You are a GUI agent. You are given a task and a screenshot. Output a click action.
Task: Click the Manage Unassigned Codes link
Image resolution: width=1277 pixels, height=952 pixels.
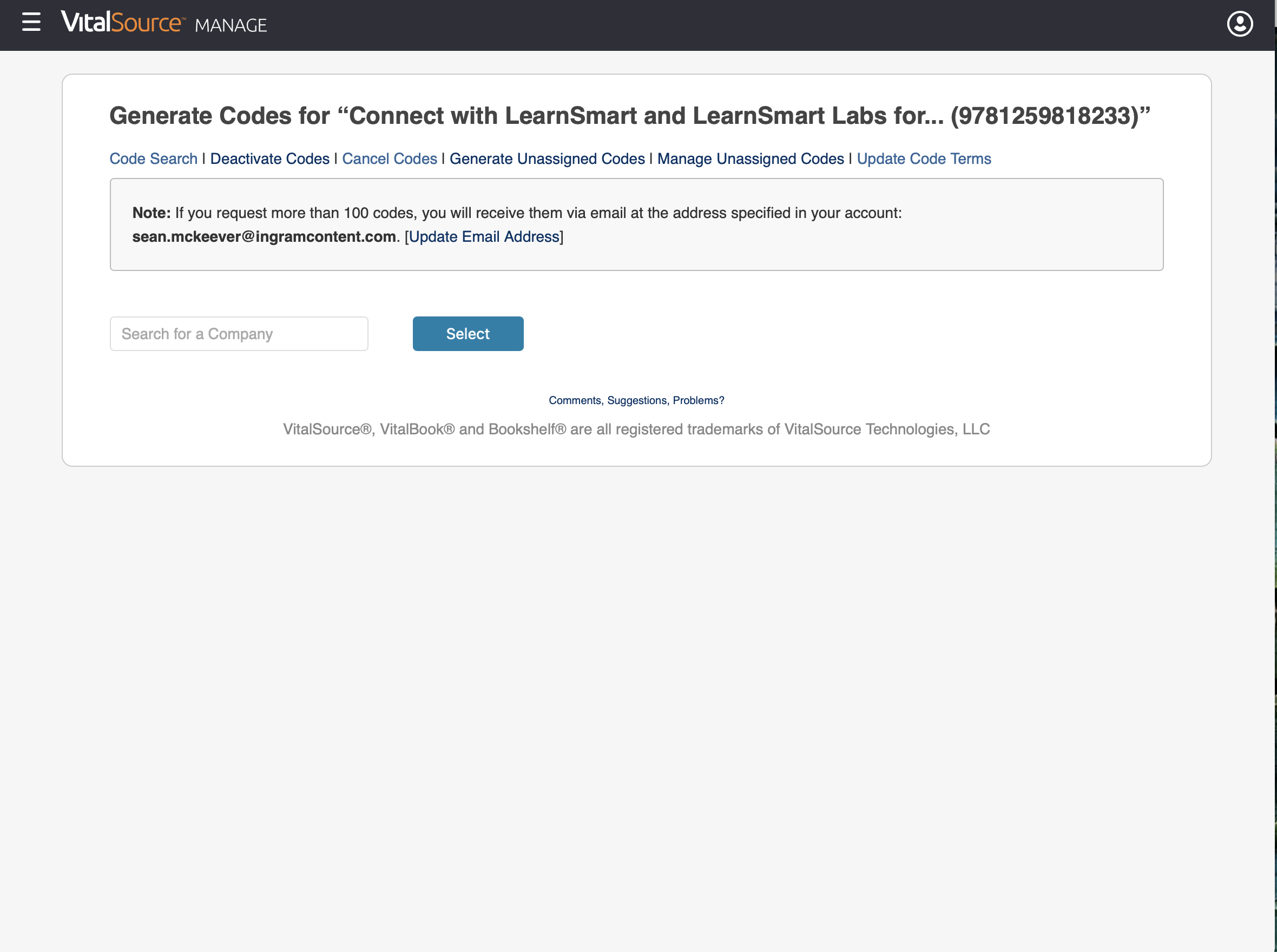pos(751,157)
